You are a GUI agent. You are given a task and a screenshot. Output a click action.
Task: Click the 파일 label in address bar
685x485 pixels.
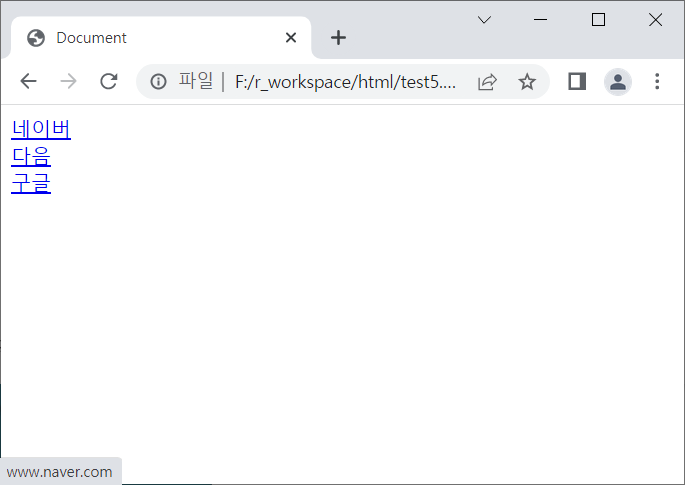[196, 81]
